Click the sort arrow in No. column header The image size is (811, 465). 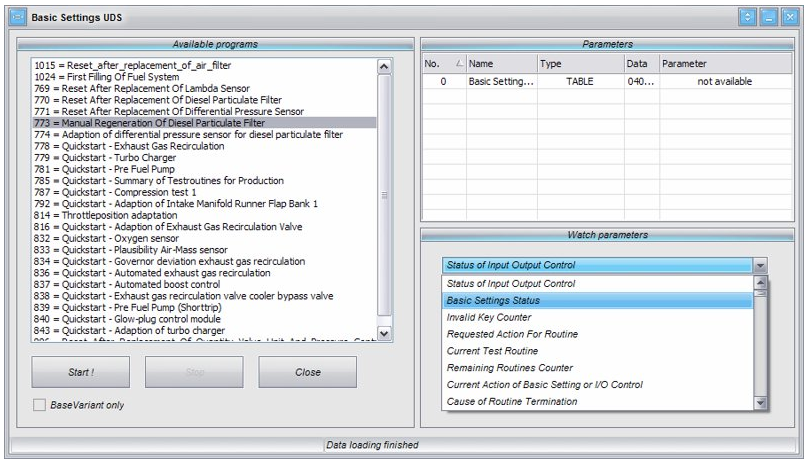[458, 64]
